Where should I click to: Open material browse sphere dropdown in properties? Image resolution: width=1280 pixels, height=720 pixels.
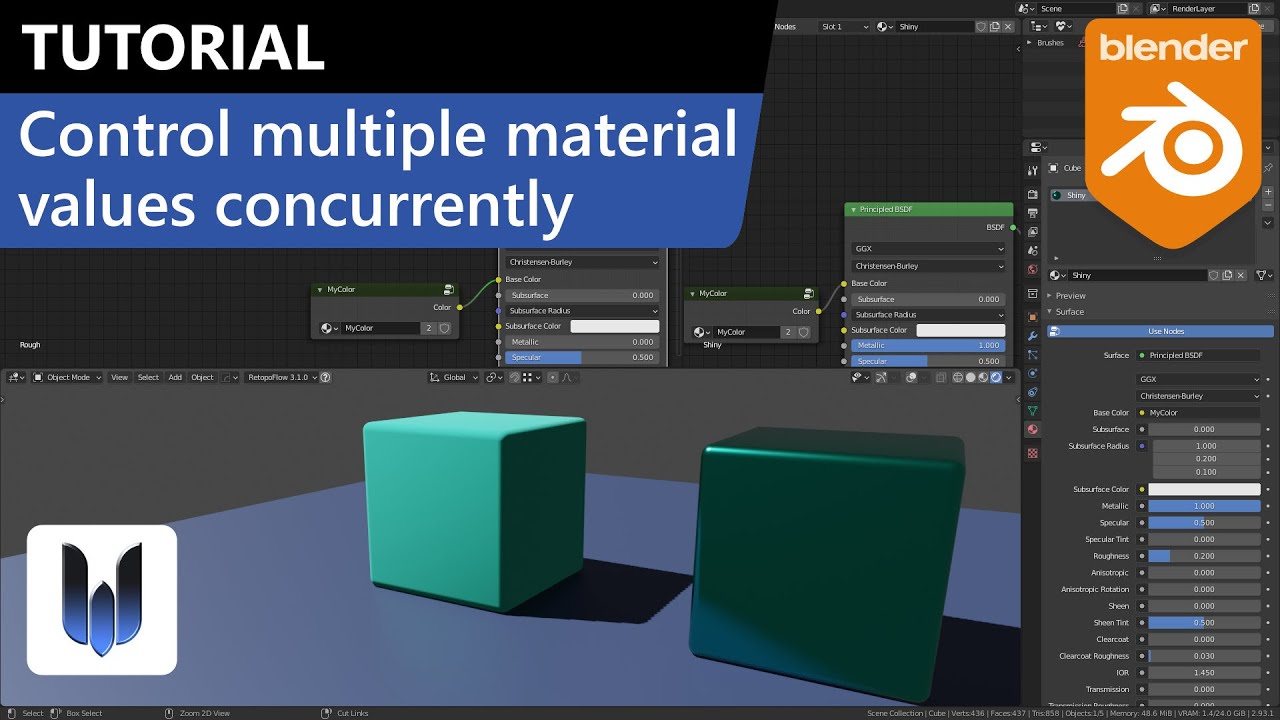click(x=1057, y=275)
